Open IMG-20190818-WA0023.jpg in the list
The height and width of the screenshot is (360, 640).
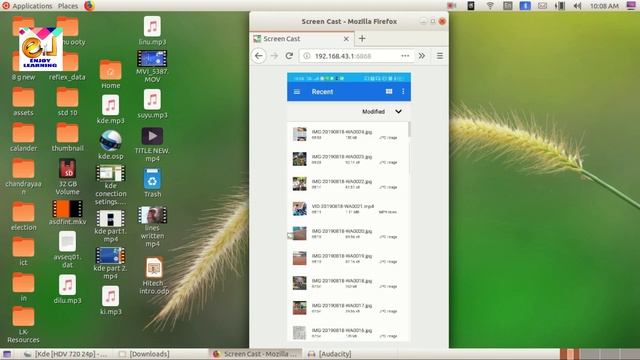[x=348, y=159]
